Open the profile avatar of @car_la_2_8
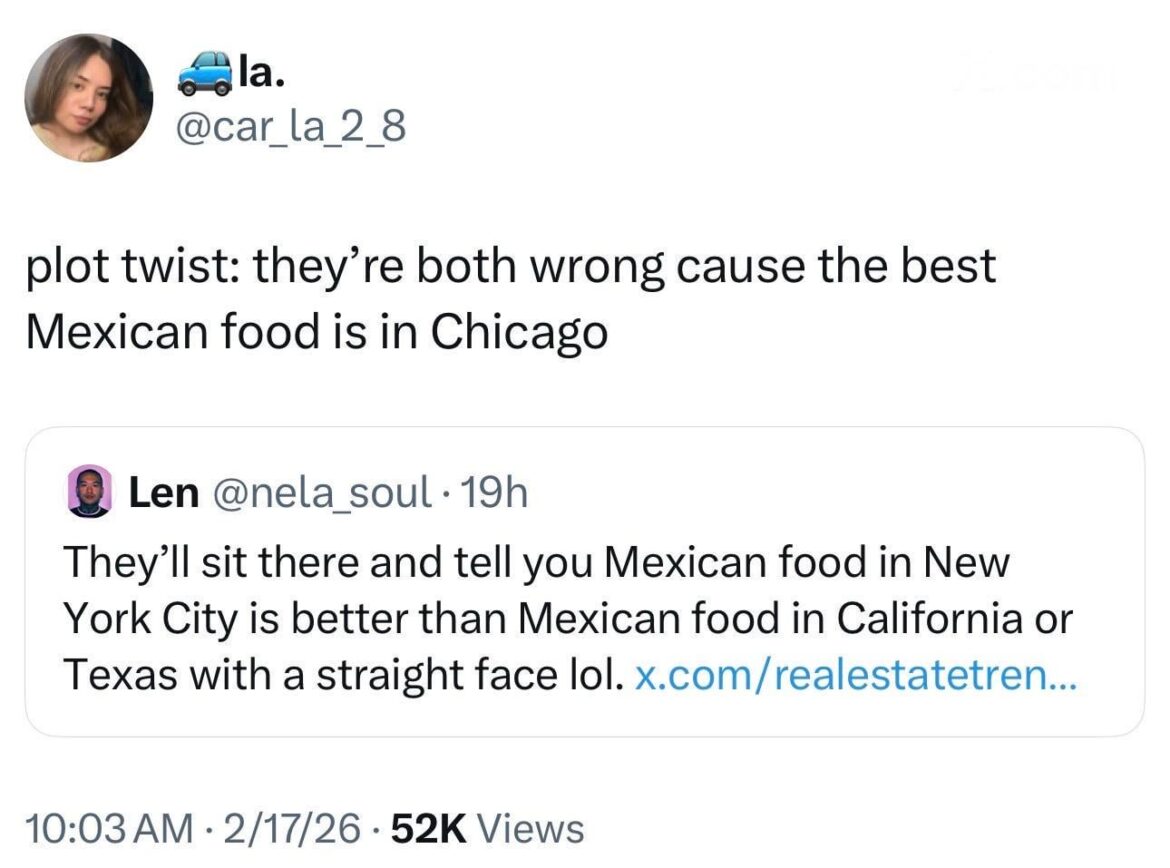The width and height of the screenshot is (1170, 868). tap(90, 95)
